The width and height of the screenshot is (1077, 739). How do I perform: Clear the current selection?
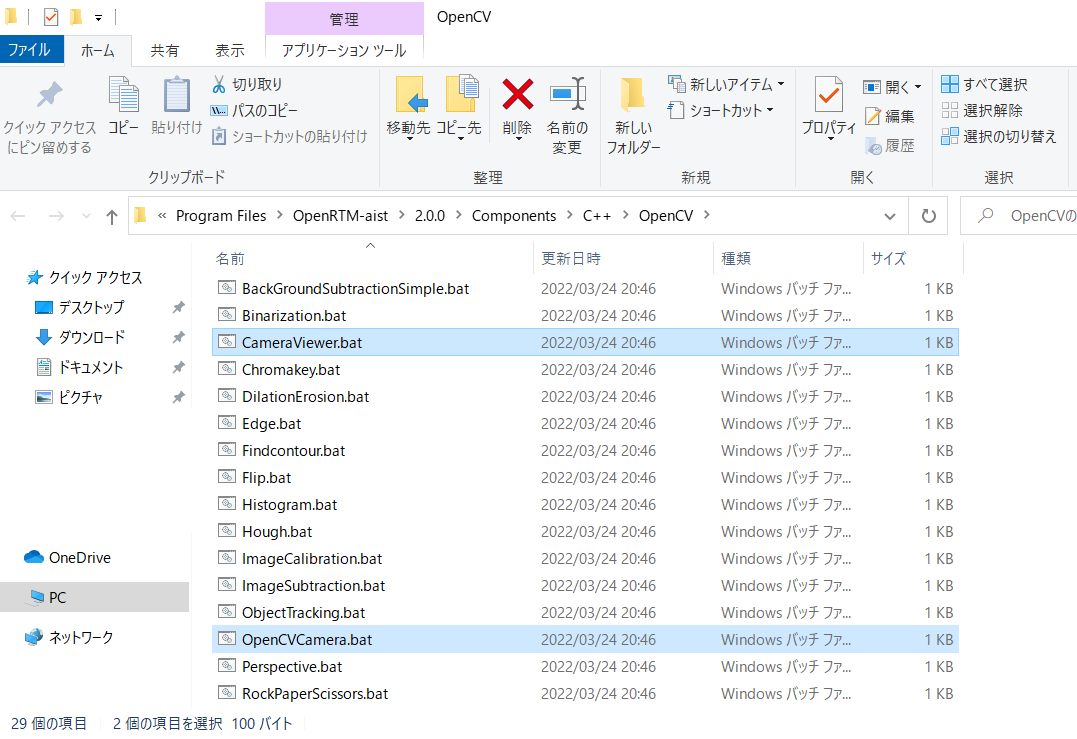click(982, 111)
